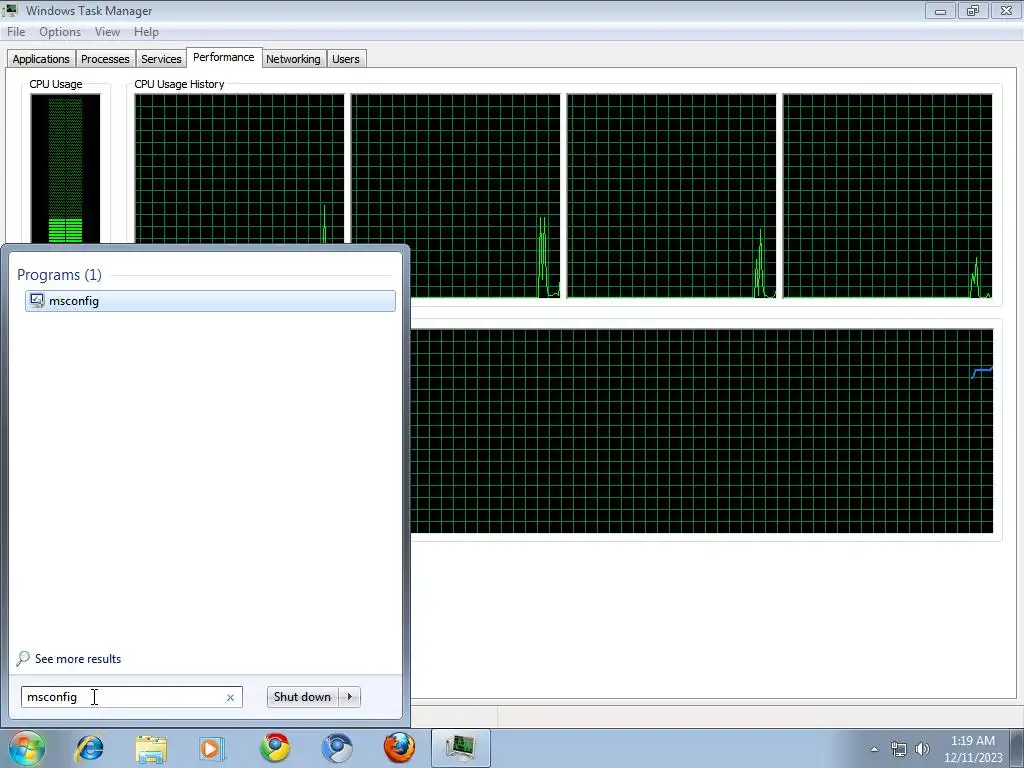The height and width of the screenshot is (768, 1024).
Task: Expand the Shut down options arrow
Action: tap(350, 697)
